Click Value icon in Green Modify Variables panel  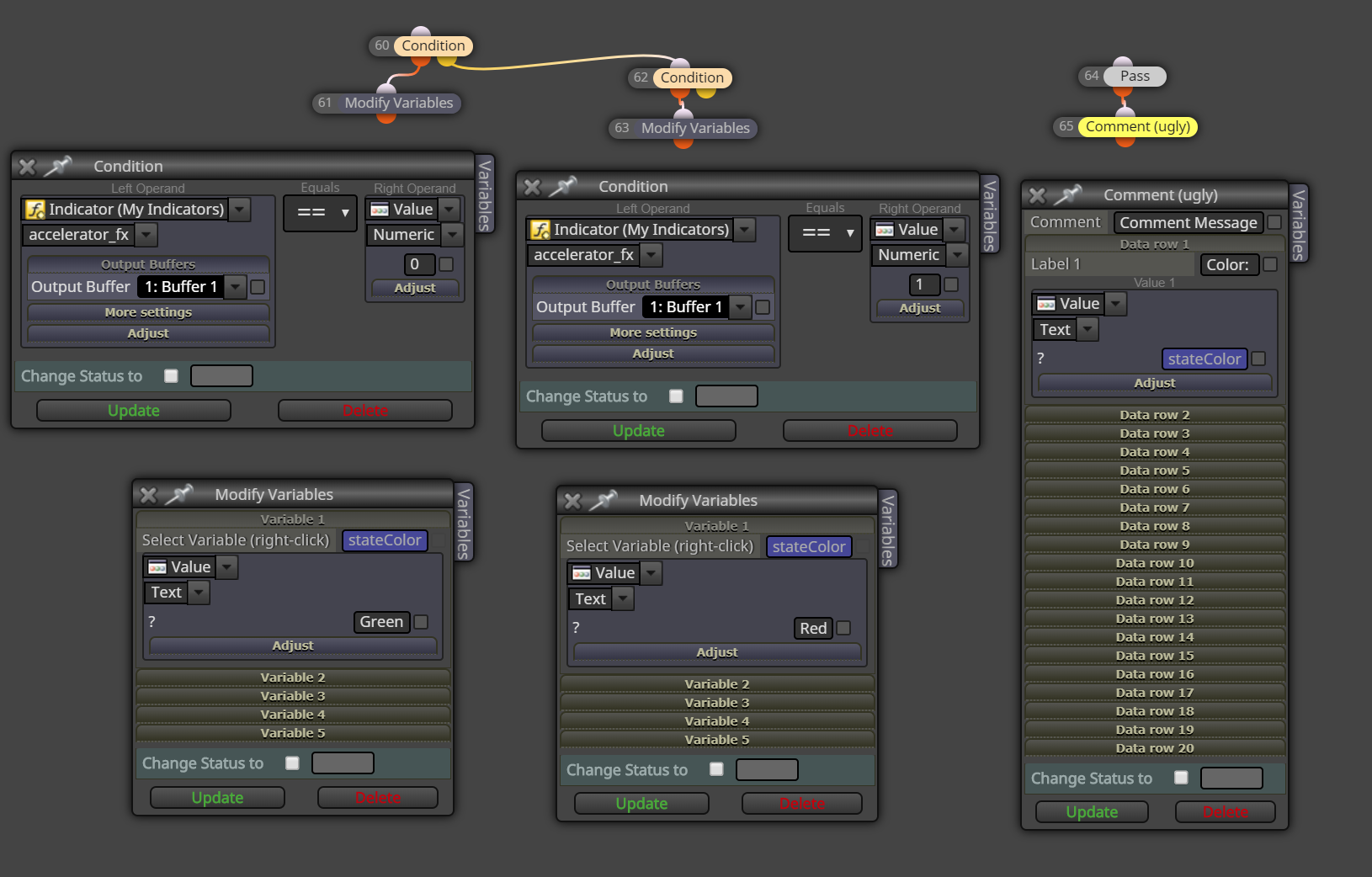tap(157, 567)
